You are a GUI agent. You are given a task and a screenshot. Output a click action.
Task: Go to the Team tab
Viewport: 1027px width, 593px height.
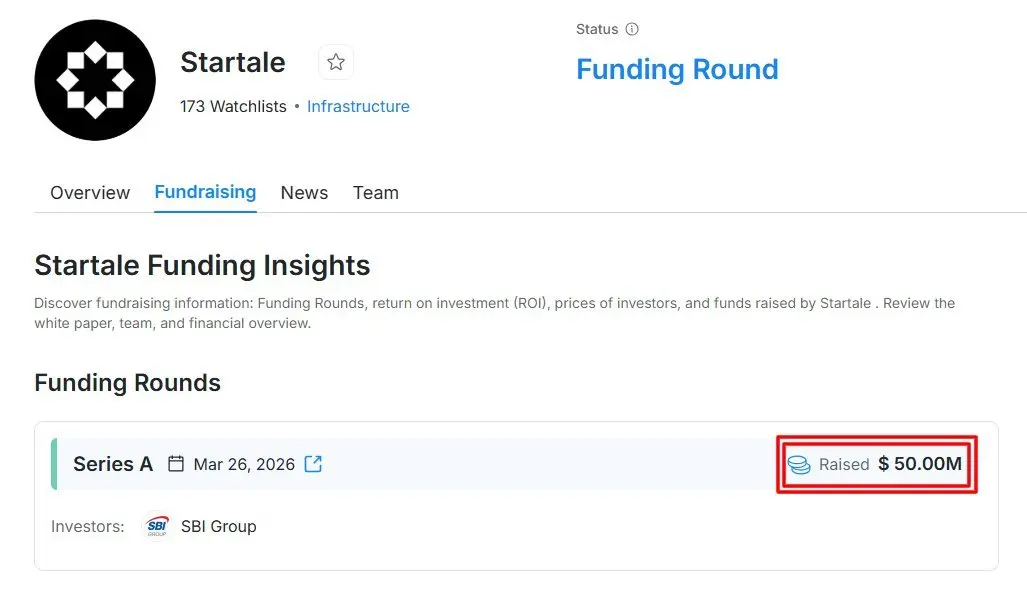click(x=375, y=193)
